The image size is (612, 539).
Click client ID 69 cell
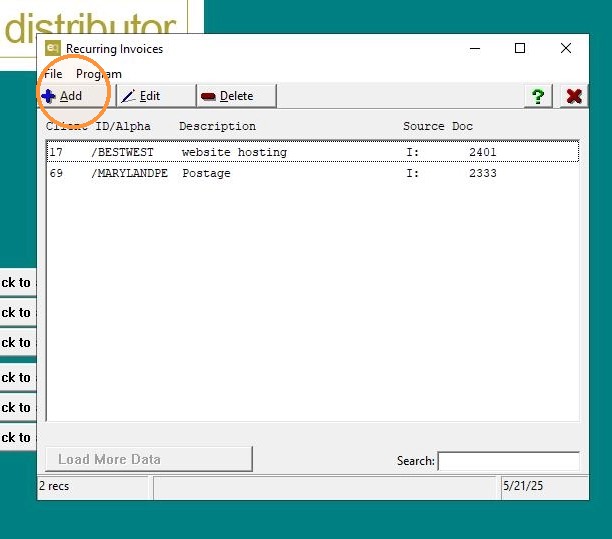[x=56, y=173]
